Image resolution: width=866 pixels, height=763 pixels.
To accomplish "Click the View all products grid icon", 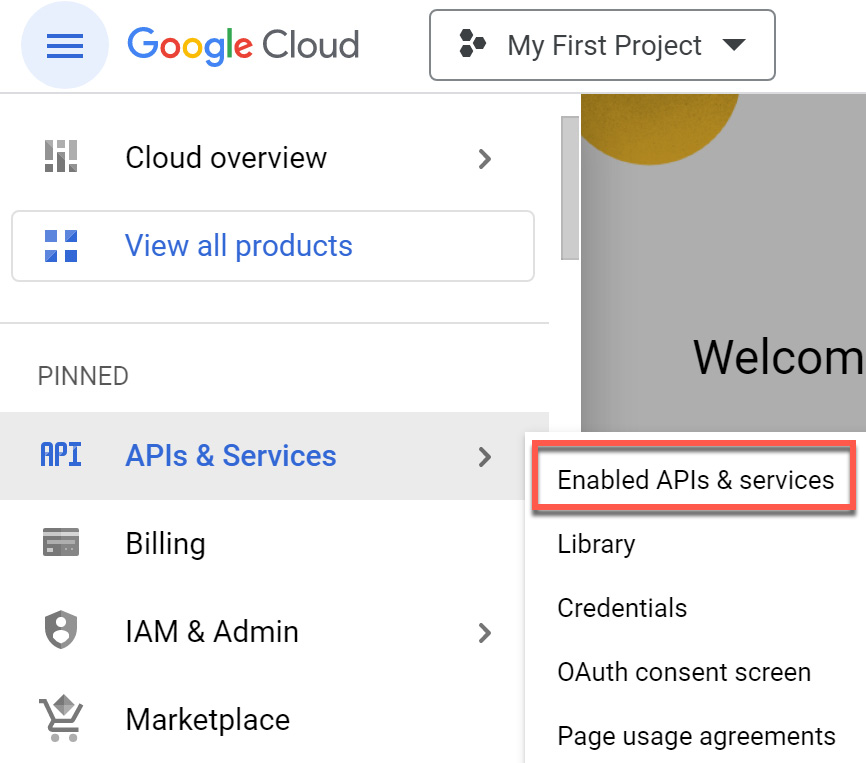I will pos(61,246).
